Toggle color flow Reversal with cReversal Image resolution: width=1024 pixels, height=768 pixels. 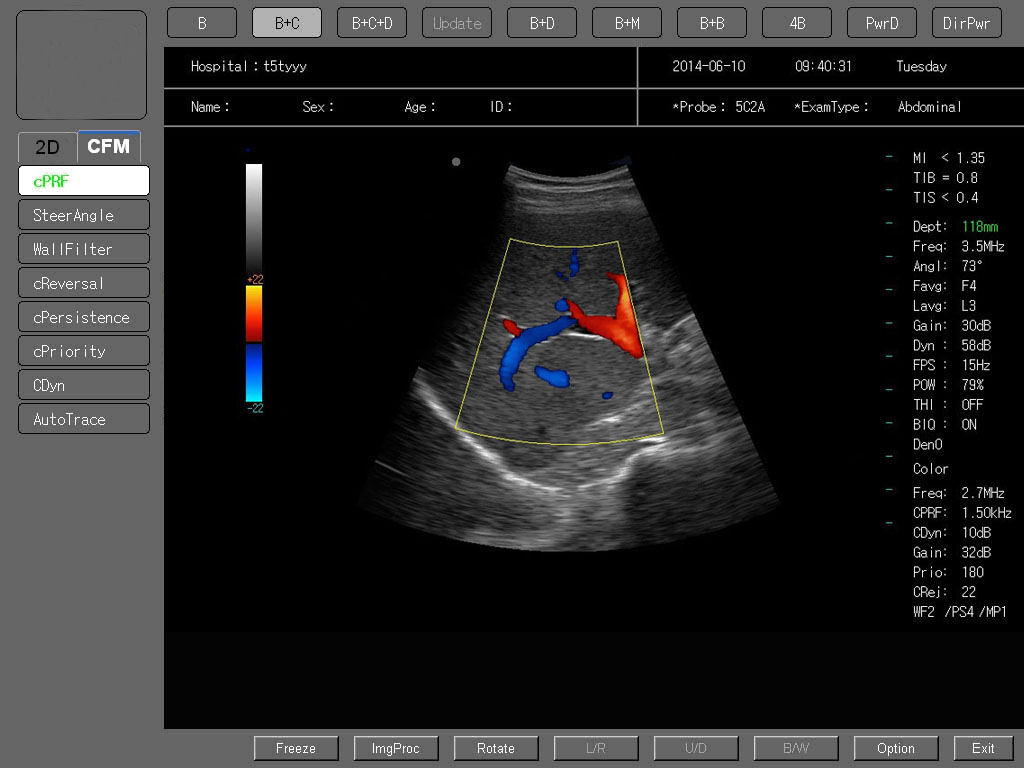click(x=83, y=282)
